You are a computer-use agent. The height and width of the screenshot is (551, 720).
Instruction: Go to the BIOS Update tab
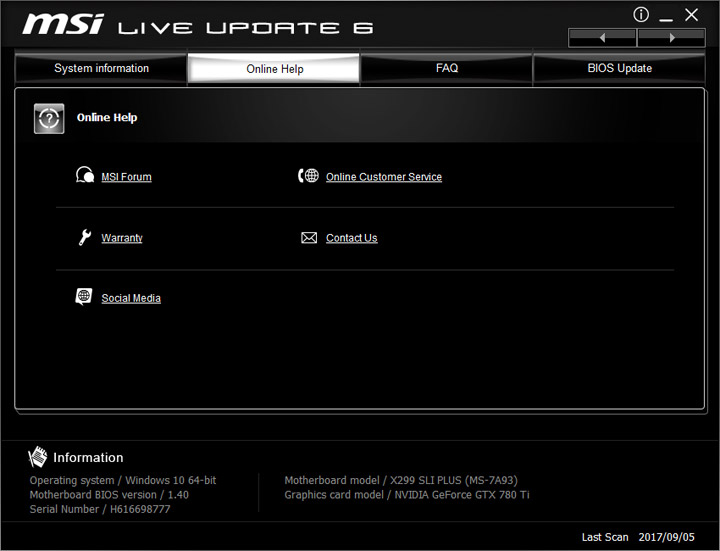tap(619, 68)
